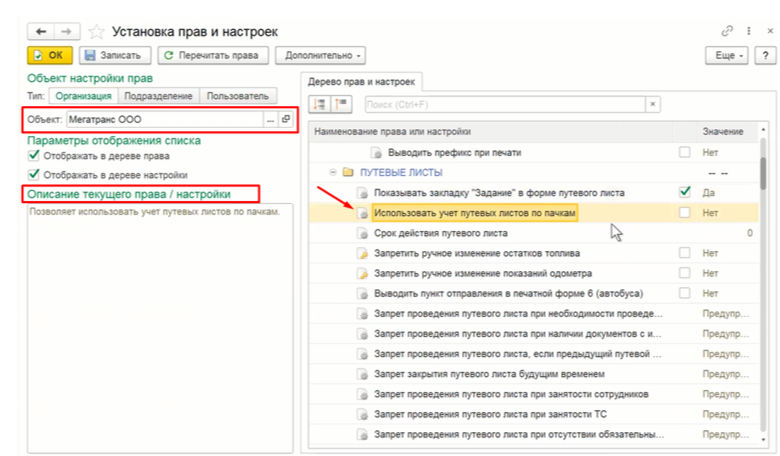Screen dimensions: 780x456
Task: Click icon of 'Запрет проведения при занятости сотрудников' row
Action: (x=363, y=394)
